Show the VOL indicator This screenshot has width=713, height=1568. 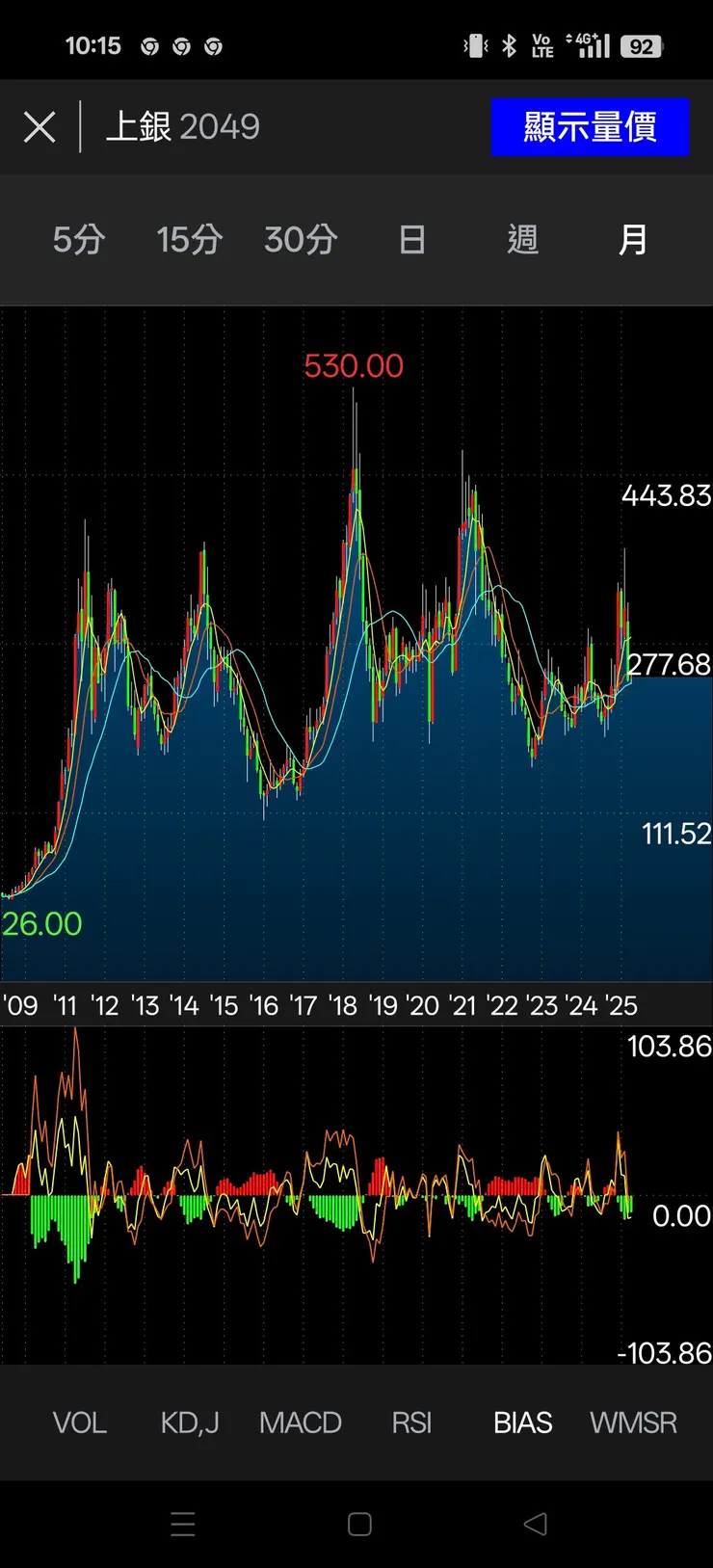(x=79, y=1422)
